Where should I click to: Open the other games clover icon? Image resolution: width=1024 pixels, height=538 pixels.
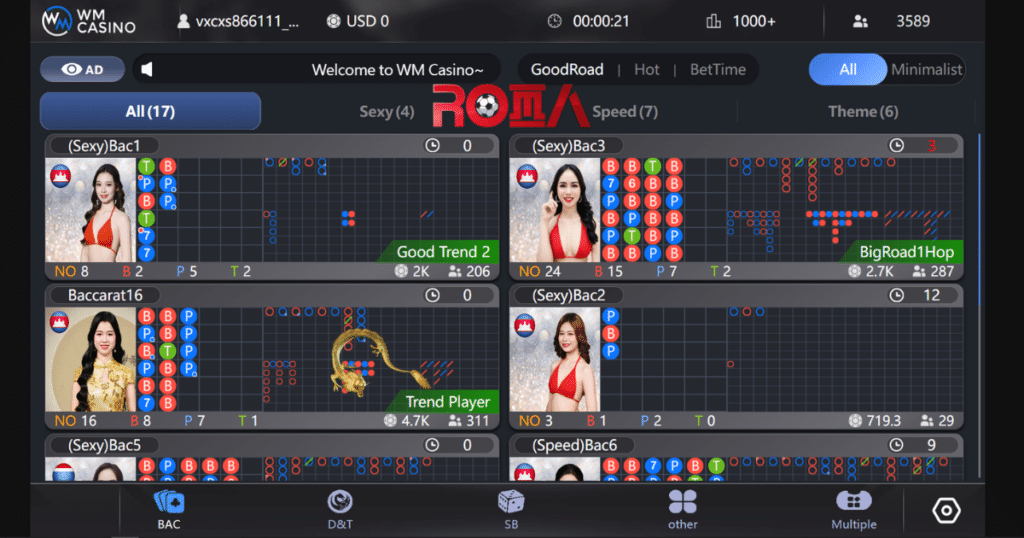click(682, 502)
